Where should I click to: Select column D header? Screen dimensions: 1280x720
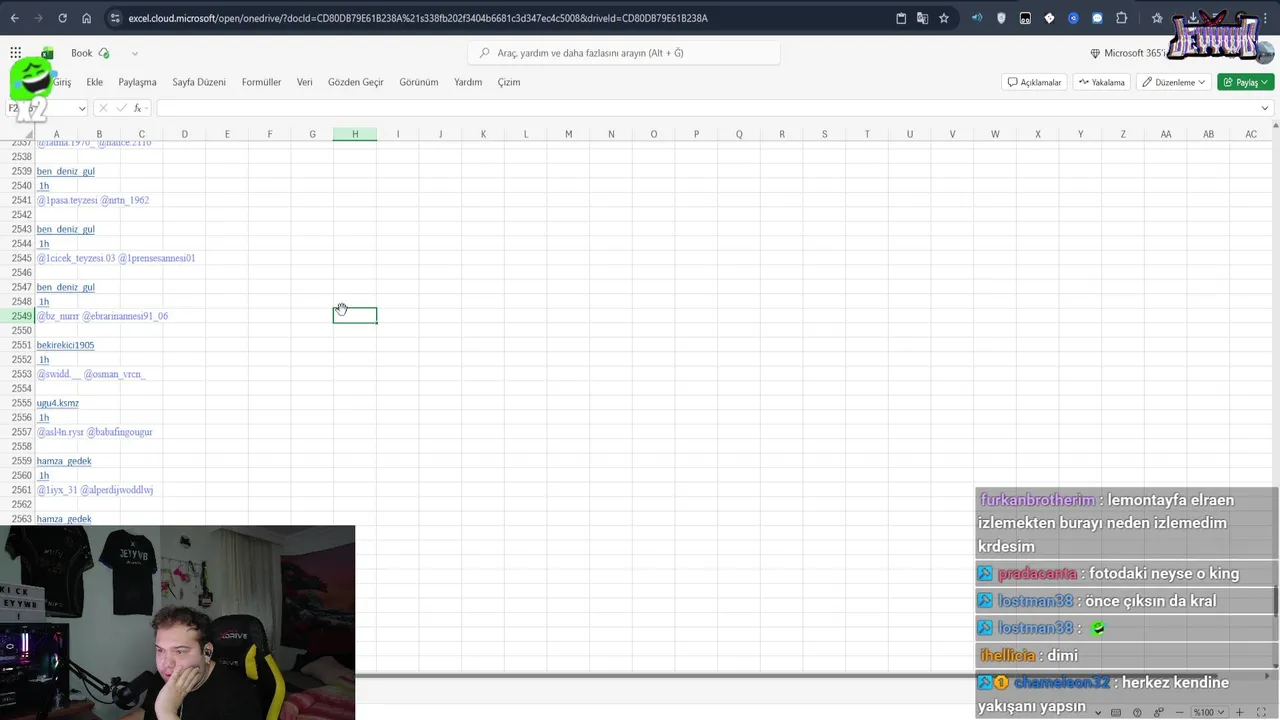coord(184,134)
